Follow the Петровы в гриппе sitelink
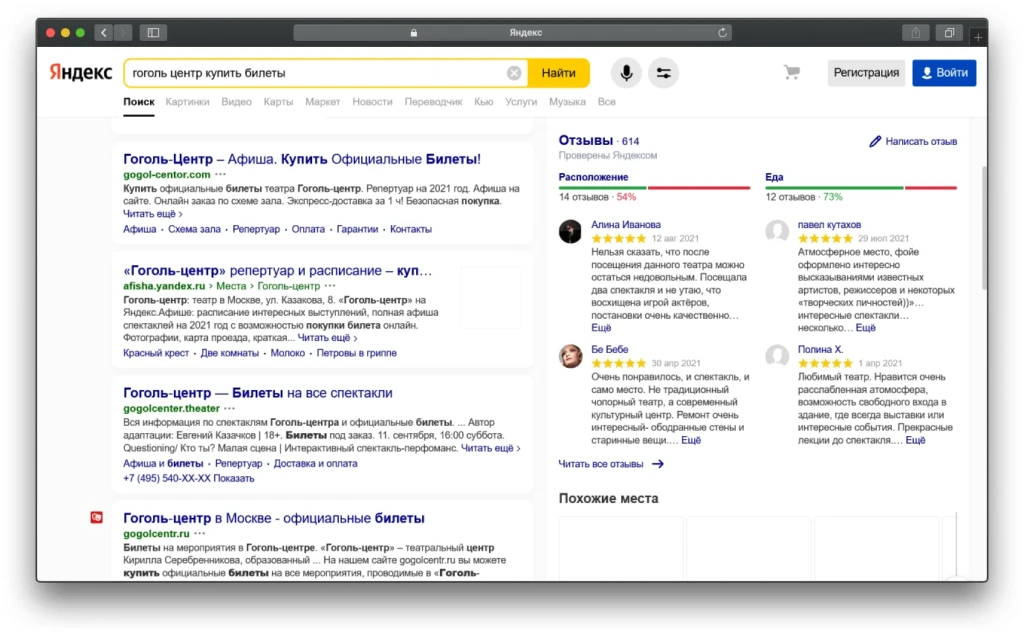The image size is (1024, 636). click(x=357, y=353)
